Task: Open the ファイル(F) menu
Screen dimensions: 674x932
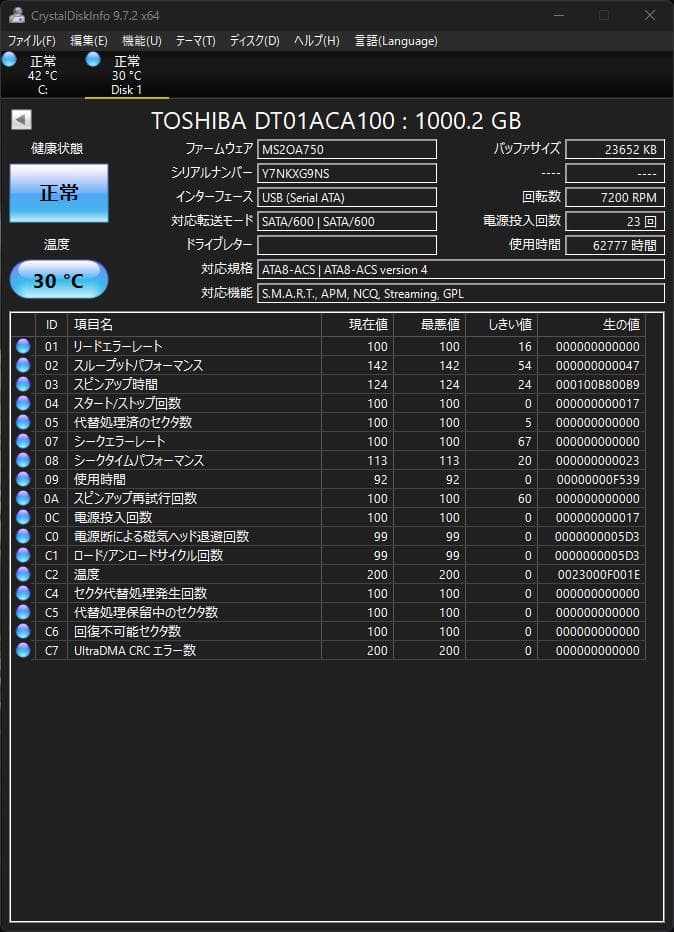Action: click(32, 41)
